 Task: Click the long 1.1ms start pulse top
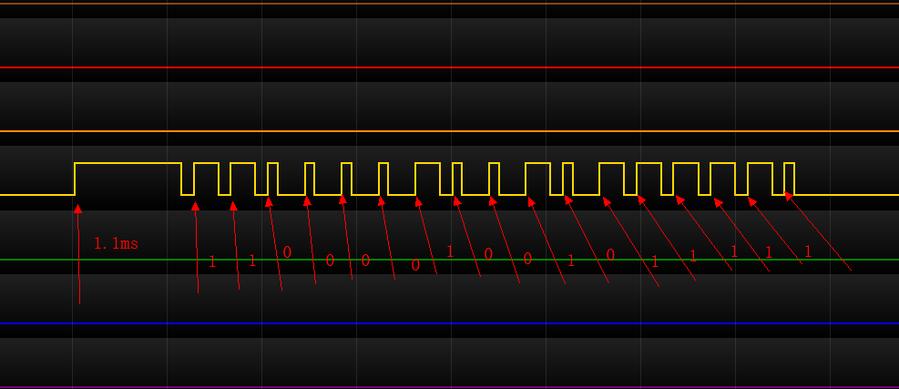tap(128, 164)
